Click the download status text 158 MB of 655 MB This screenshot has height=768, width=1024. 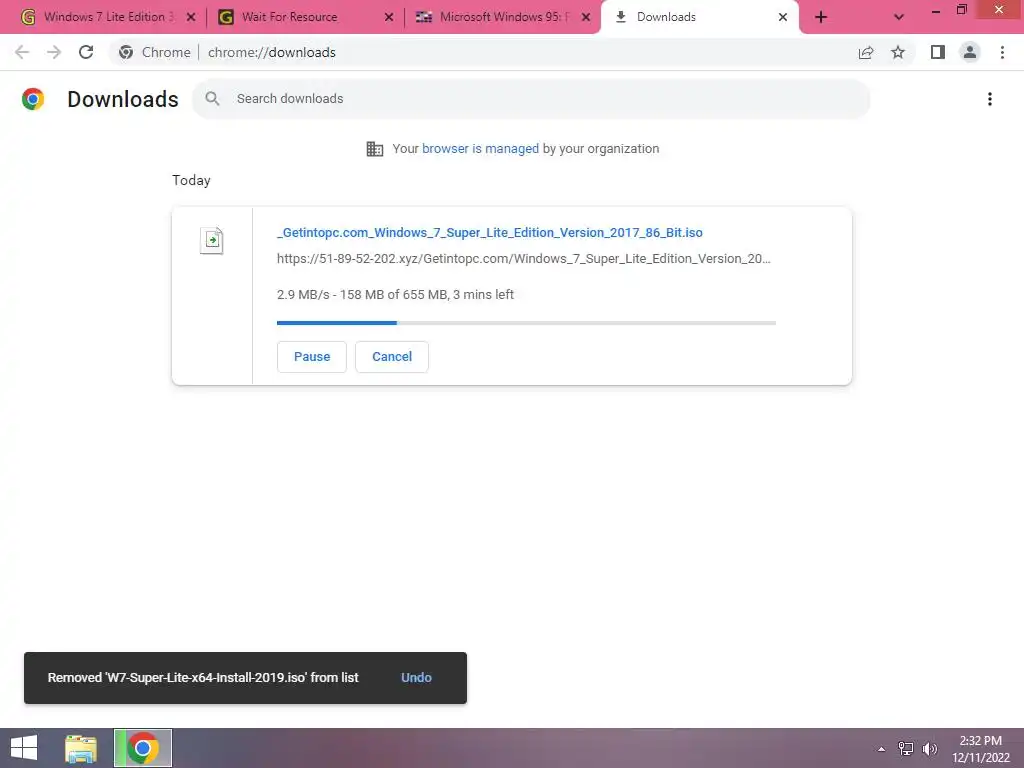394,295
